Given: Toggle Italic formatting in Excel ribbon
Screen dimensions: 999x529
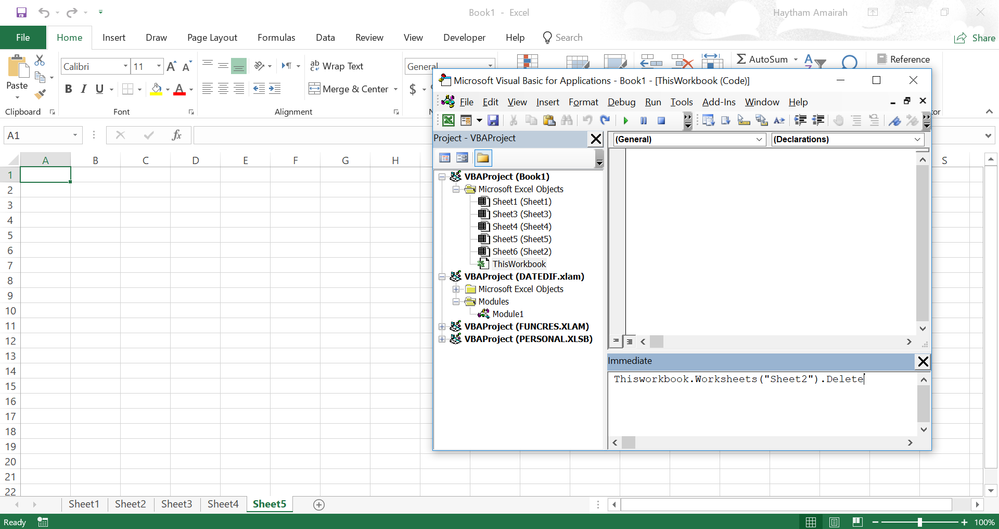Looking at the screenshot, I should (x=83, y=89).
